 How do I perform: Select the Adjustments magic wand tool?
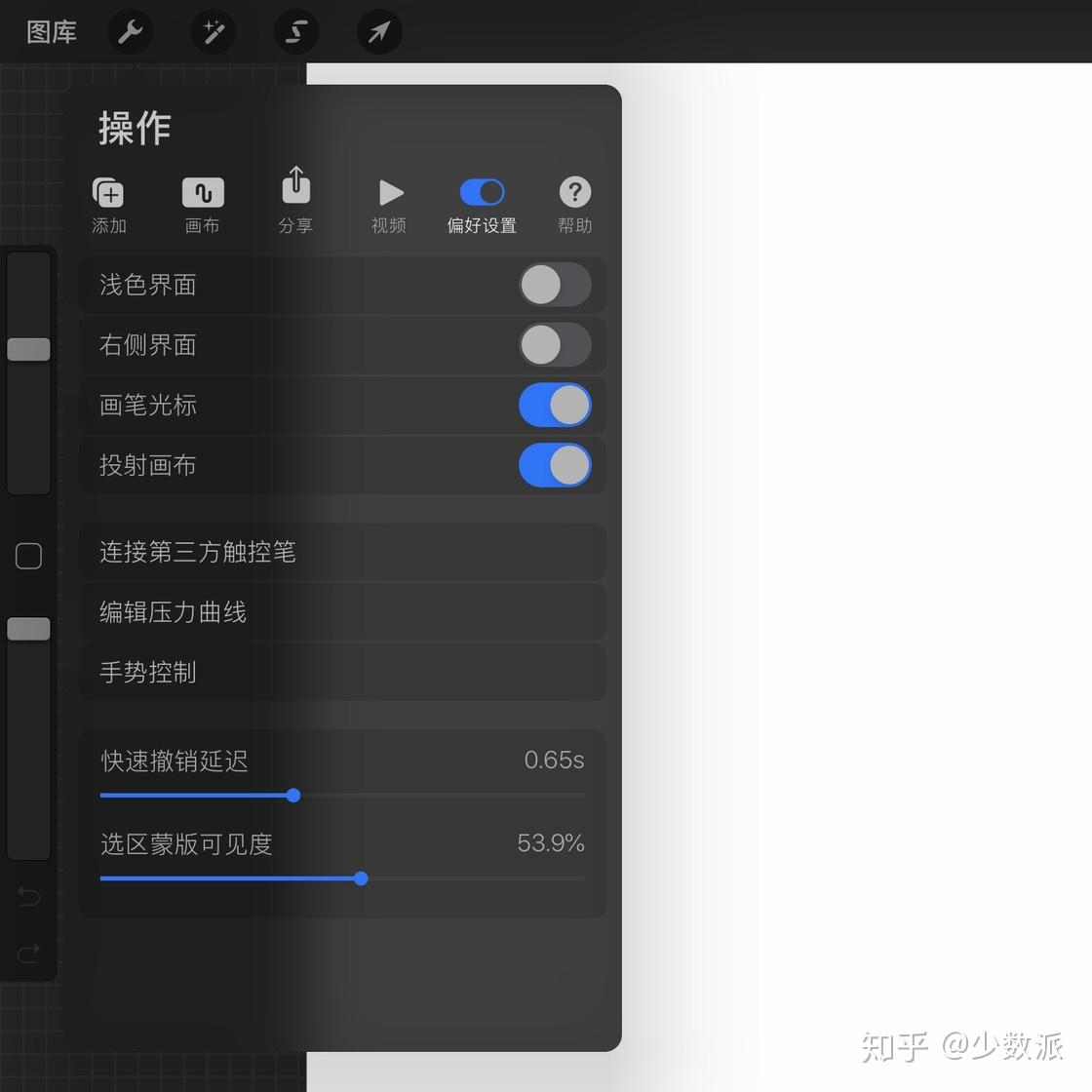[x=213, y=31]
